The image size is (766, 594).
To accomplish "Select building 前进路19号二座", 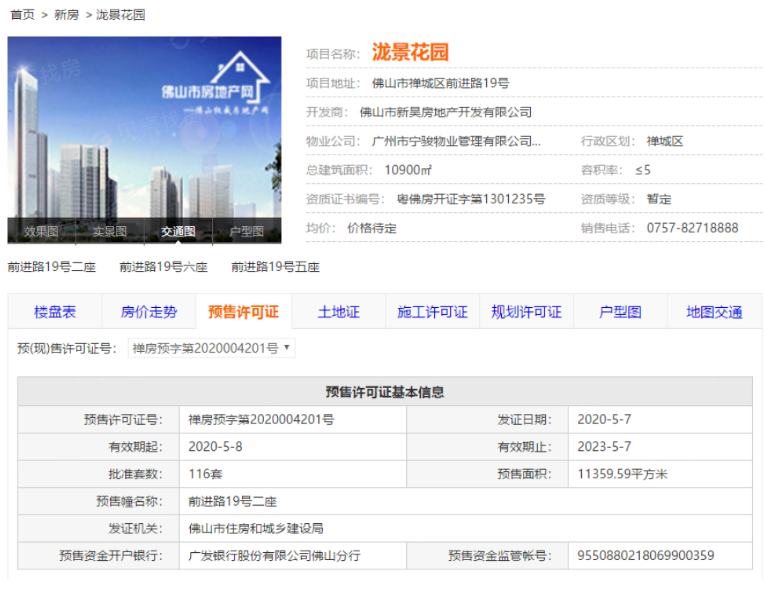I will tap(51, 267).
